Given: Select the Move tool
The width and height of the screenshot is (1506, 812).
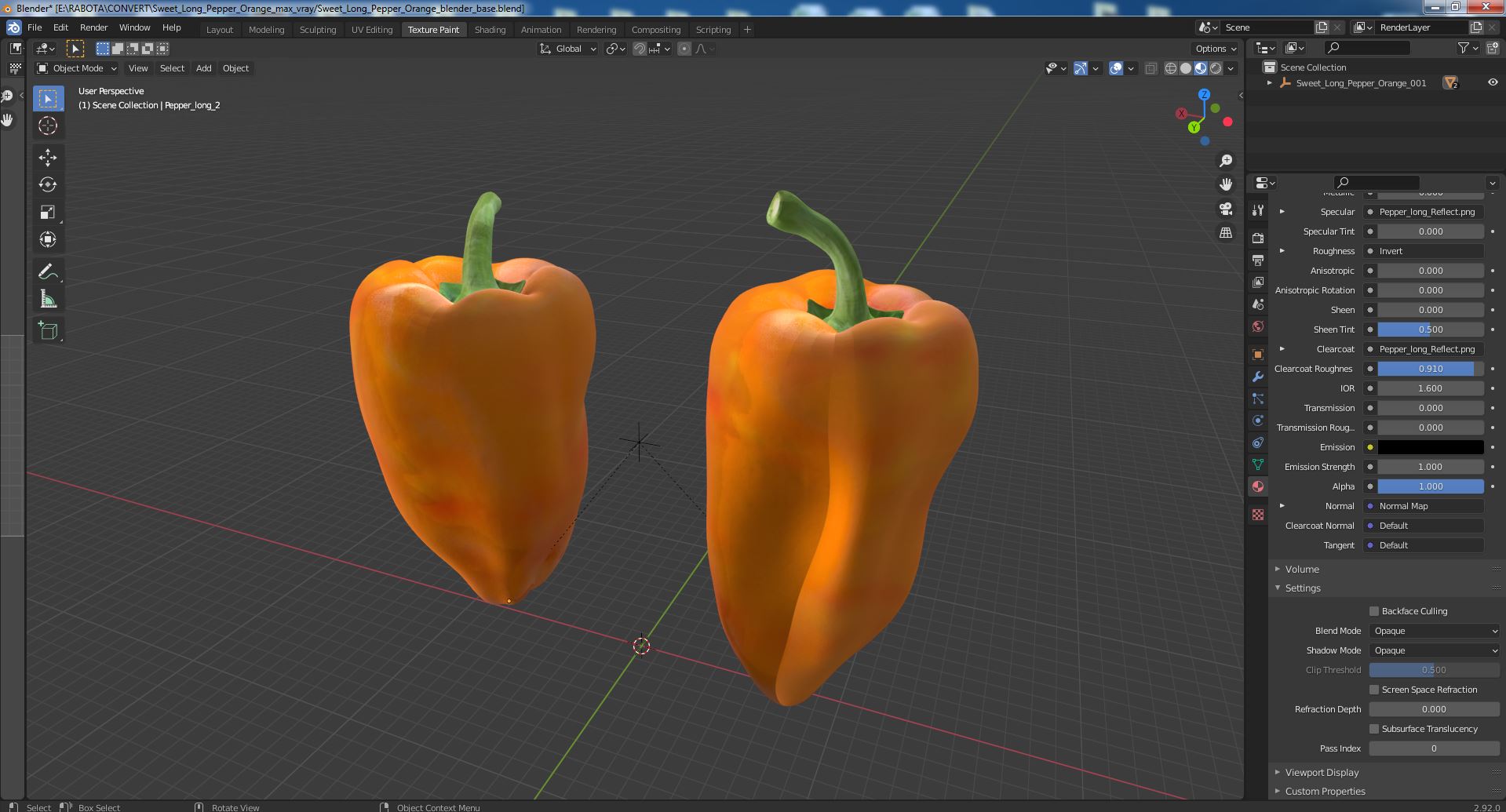Looking at the screenshot, I should [x=48, y=158].
